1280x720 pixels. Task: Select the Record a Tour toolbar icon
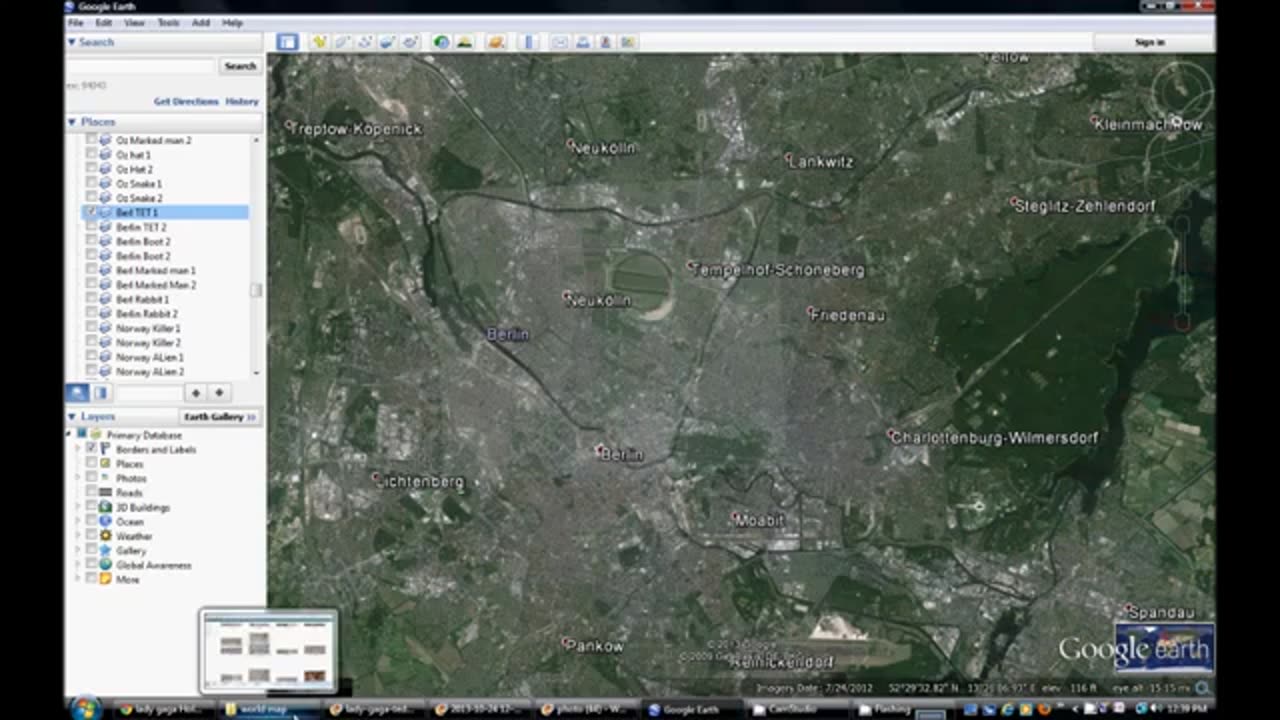tap(409, 42)
